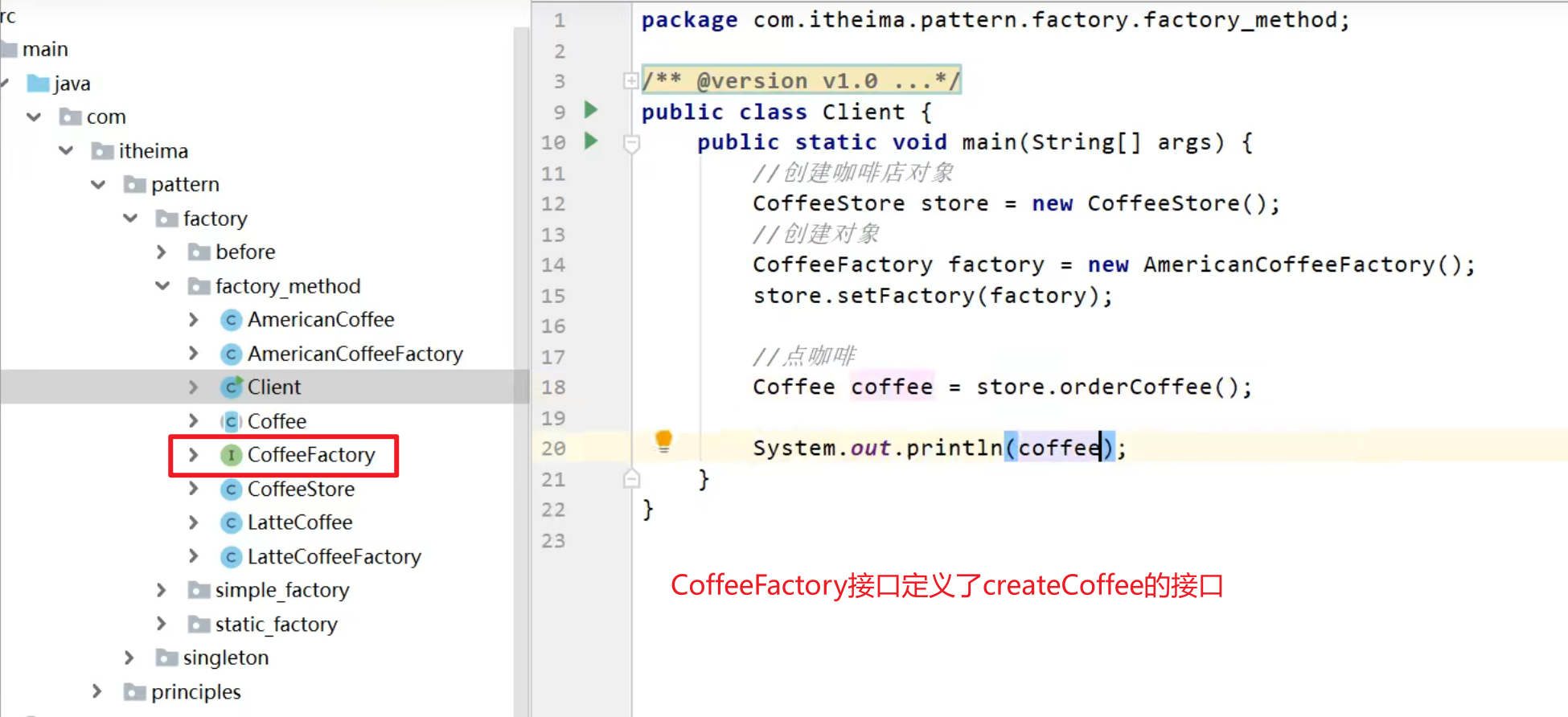Click AmericanCoffeeFactory() in line 14

pos(1301,264)
